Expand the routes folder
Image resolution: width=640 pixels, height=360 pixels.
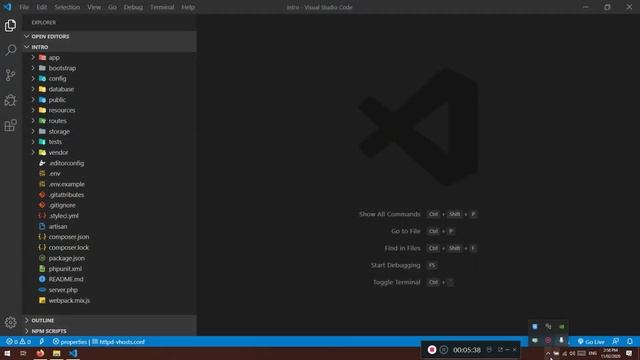(33, 121)
